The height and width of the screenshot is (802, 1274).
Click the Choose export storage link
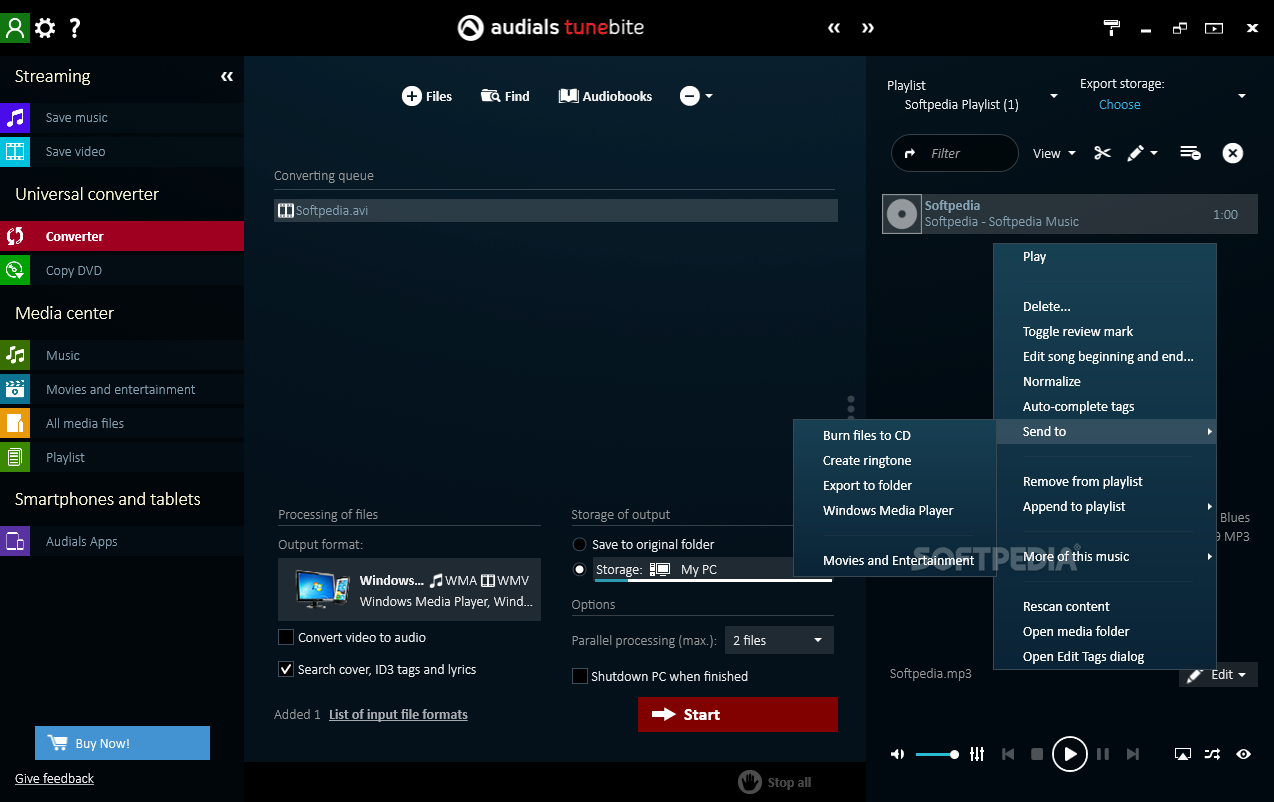(x=1119, y=104)
